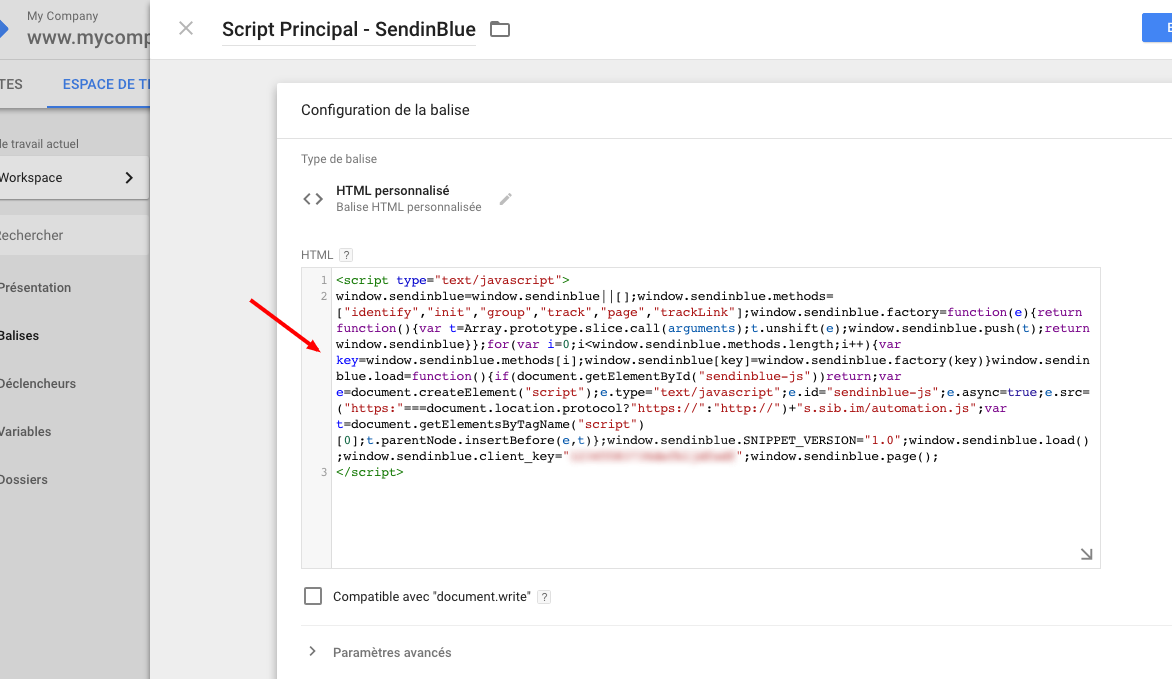Click the HTML personnalisé code brackets icon
The height and width of the screenshot is (679, 1172).
click(x=313, y=199)
